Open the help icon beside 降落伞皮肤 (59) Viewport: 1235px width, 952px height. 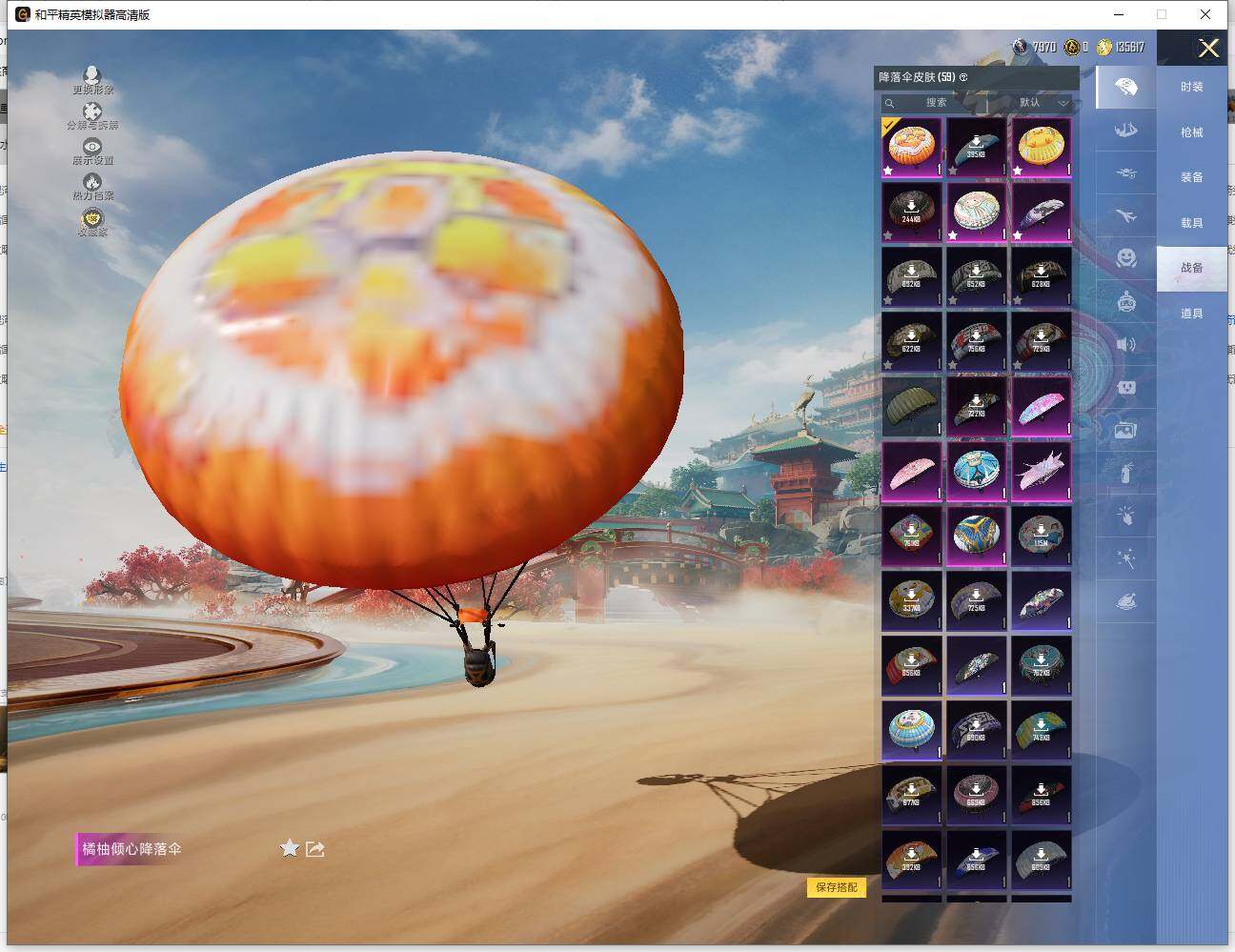pos(963,77)
